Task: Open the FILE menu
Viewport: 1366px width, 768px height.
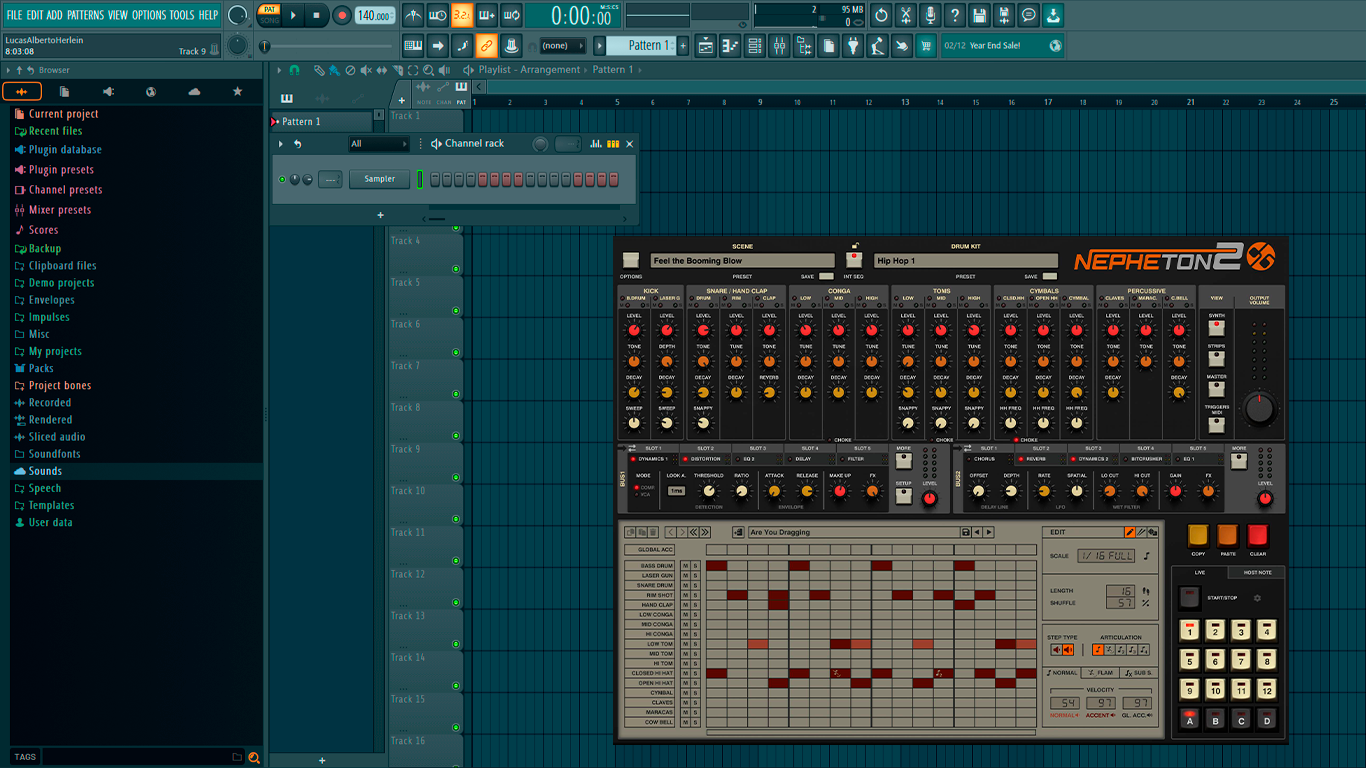Action: (14, 15)
